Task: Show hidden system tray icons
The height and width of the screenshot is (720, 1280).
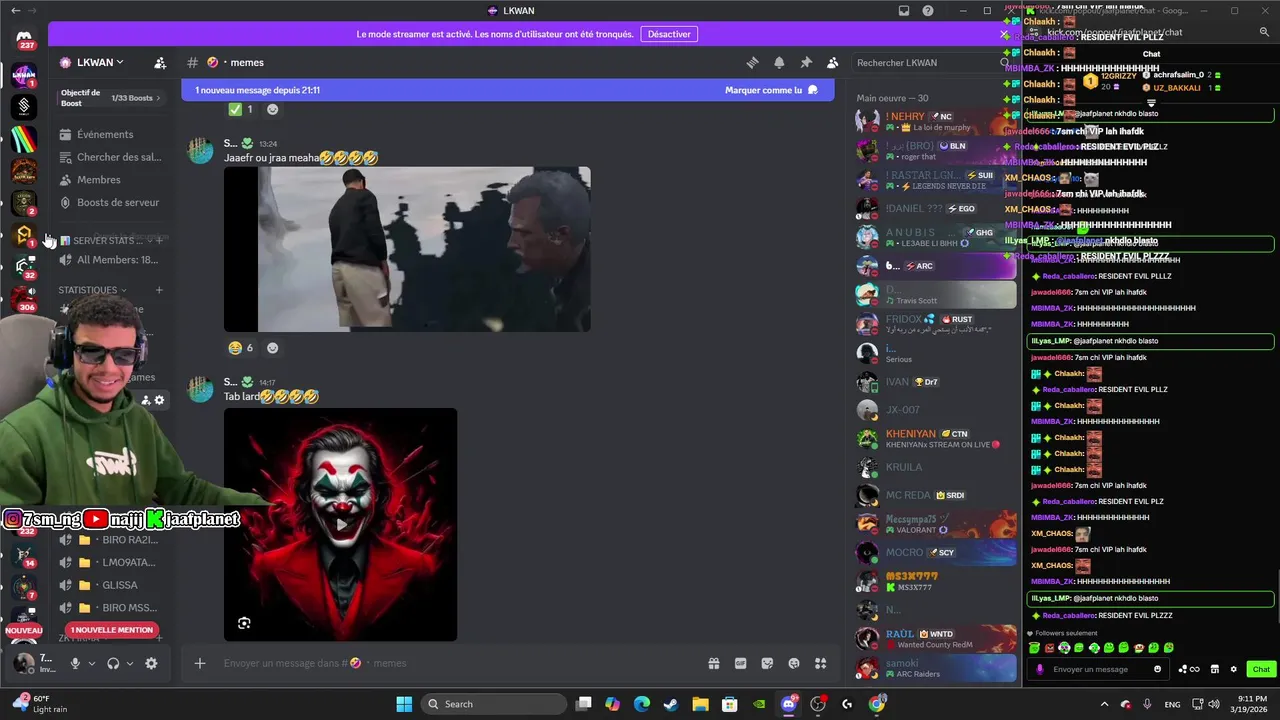Action: (x=1105, y=704)
